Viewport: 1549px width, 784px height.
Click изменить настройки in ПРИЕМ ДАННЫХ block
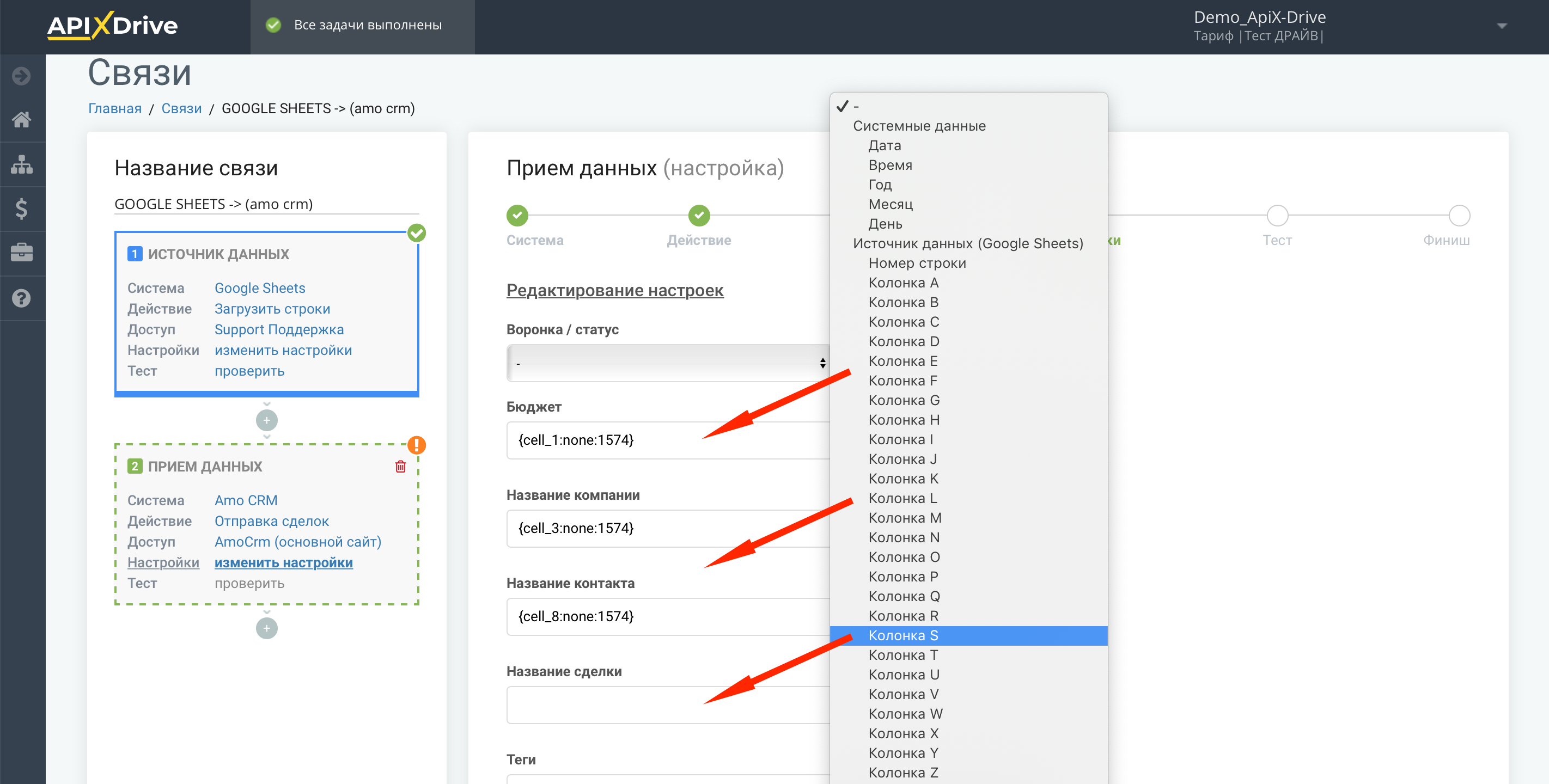284,563
